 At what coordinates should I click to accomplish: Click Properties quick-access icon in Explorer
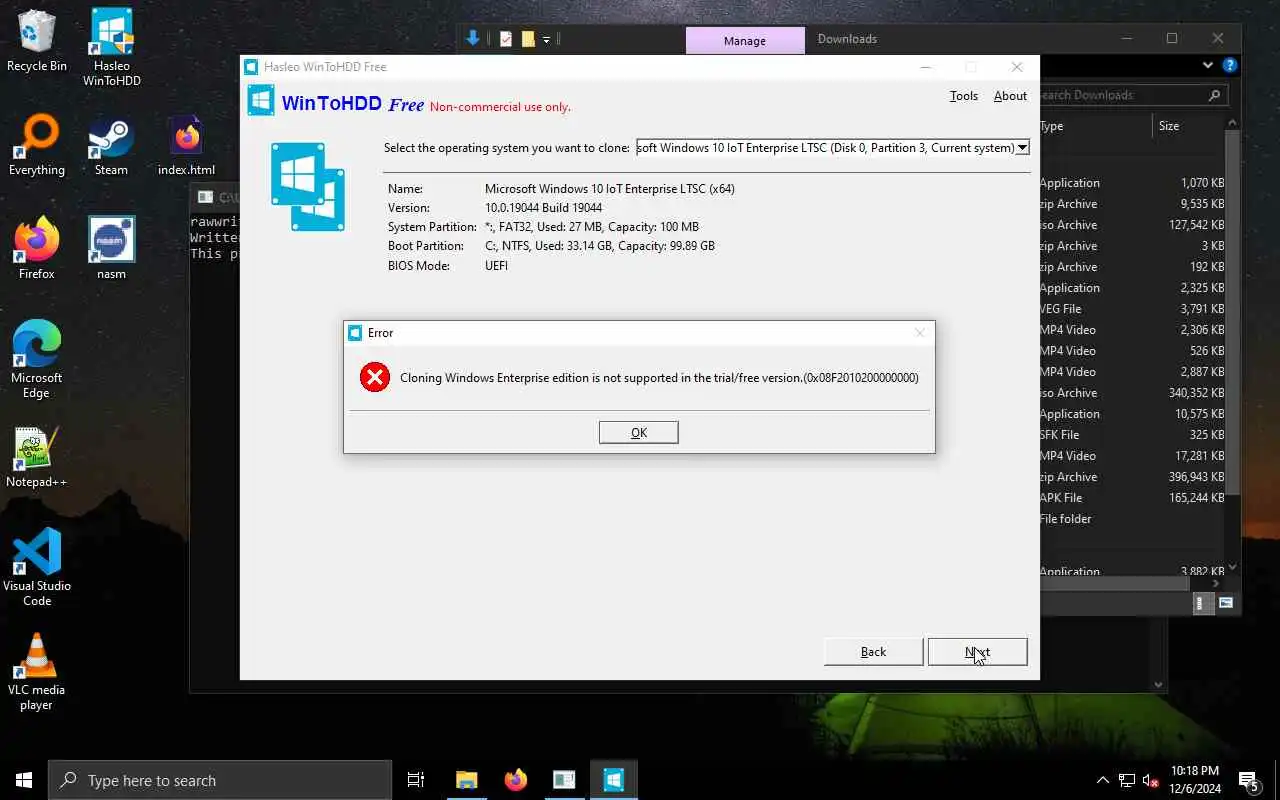click(506, 39)
